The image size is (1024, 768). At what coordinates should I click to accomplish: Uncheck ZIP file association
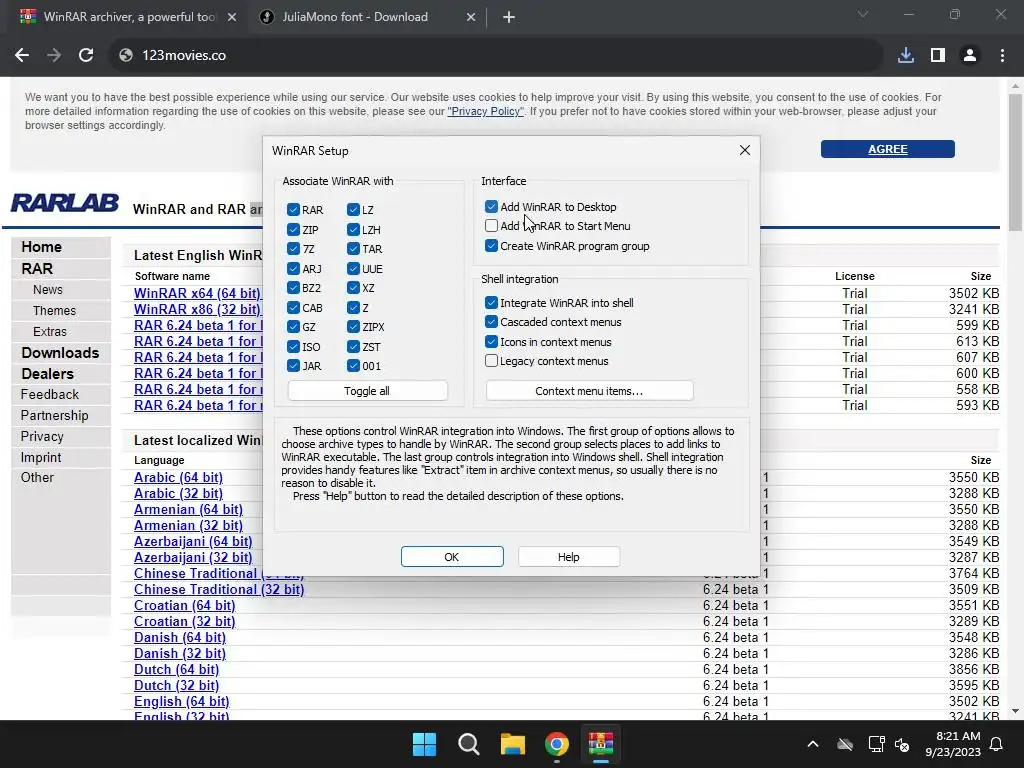pos(293,230)
